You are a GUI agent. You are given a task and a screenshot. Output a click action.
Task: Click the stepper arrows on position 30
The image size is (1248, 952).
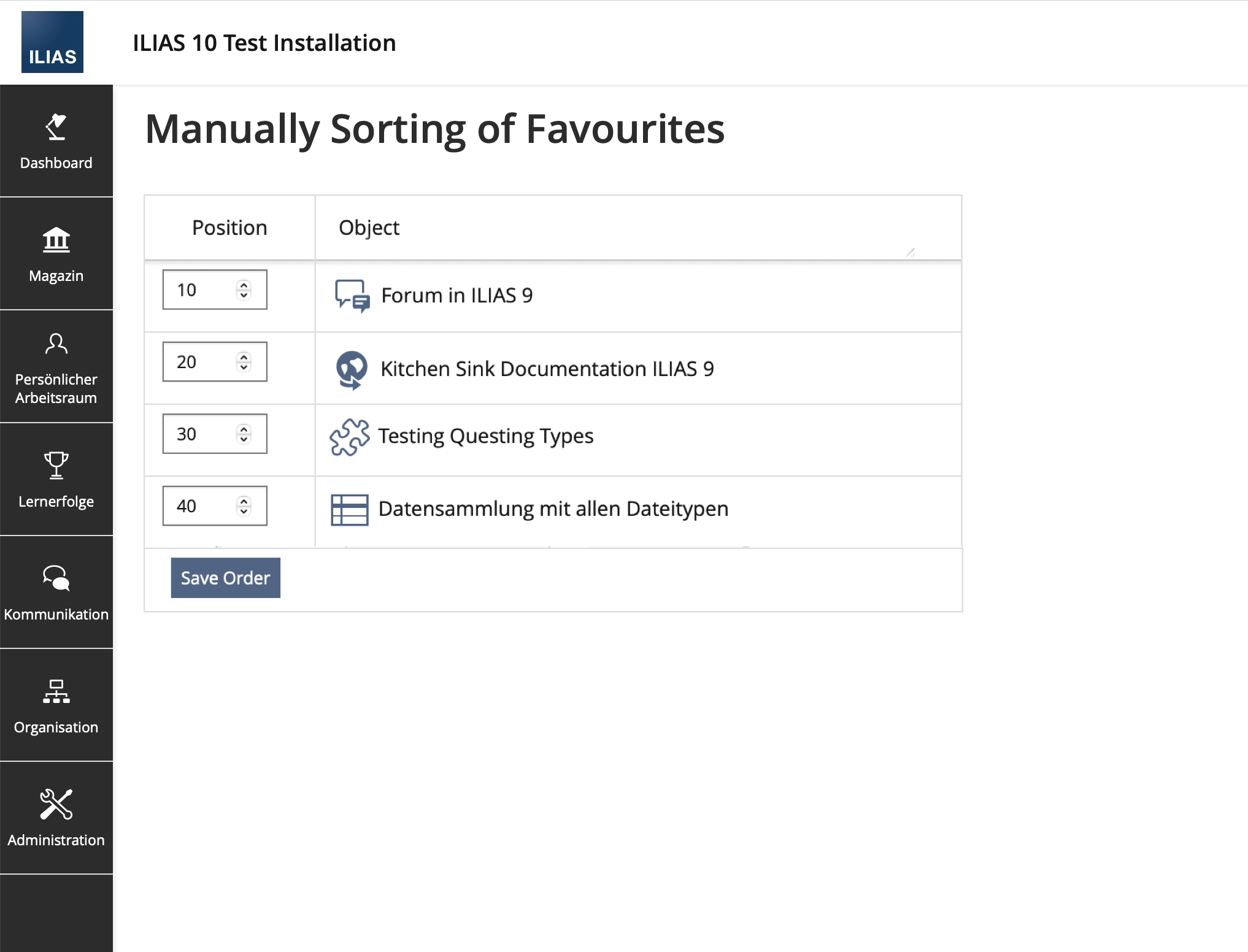[244, 434]
